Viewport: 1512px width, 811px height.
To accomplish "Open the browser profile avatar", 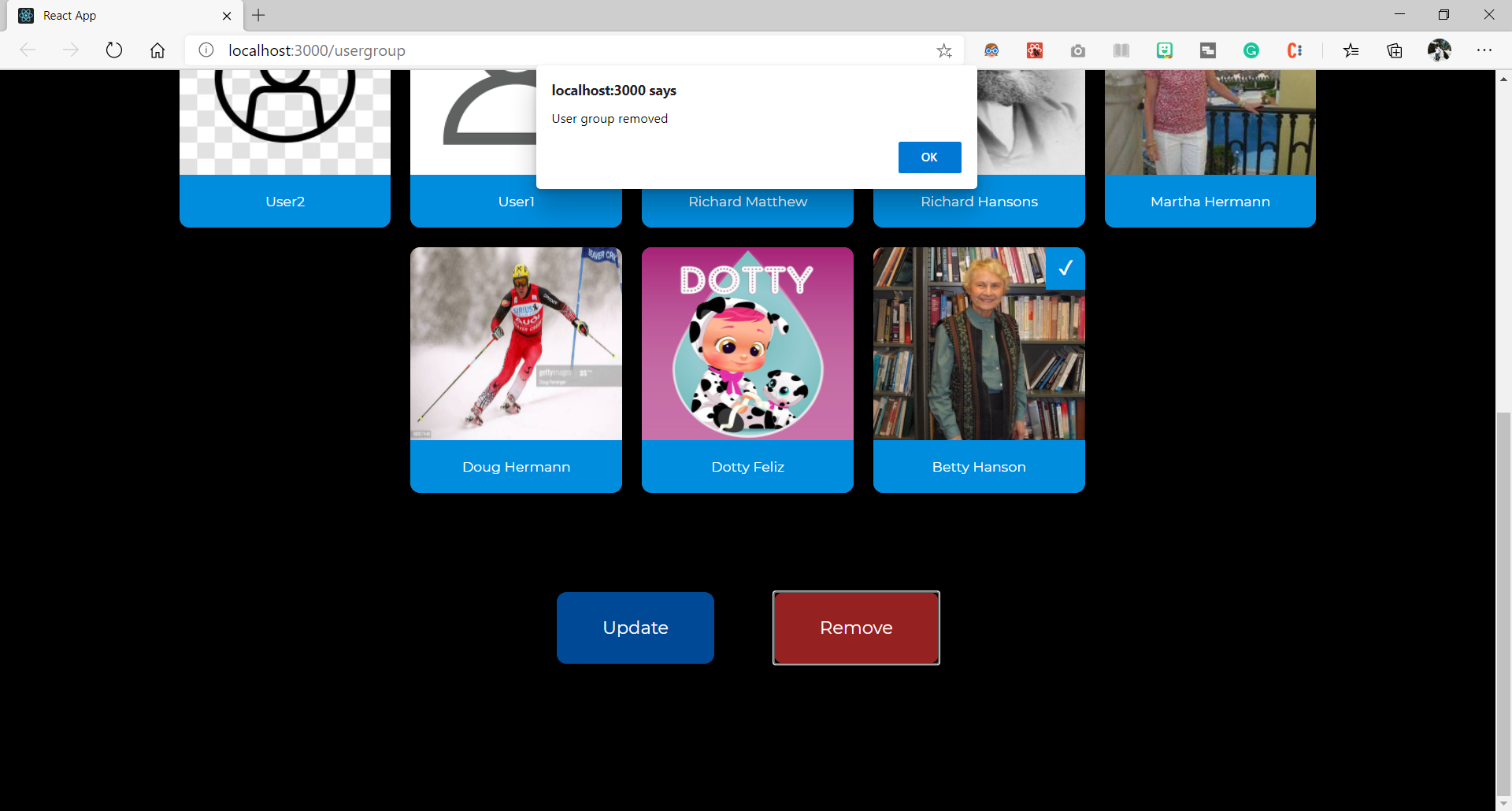I will pyautogui.click(x=1440, y=50).
